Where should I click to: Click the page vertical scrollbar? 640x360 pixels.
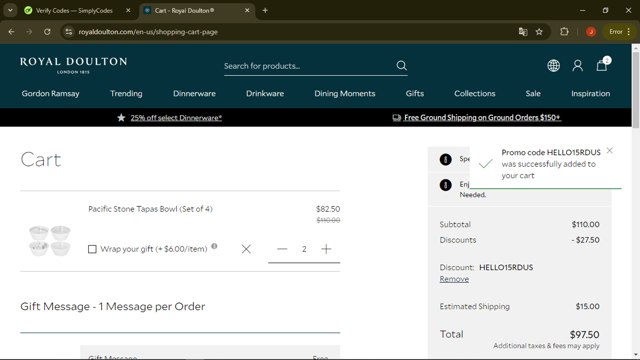coord(636,89)
